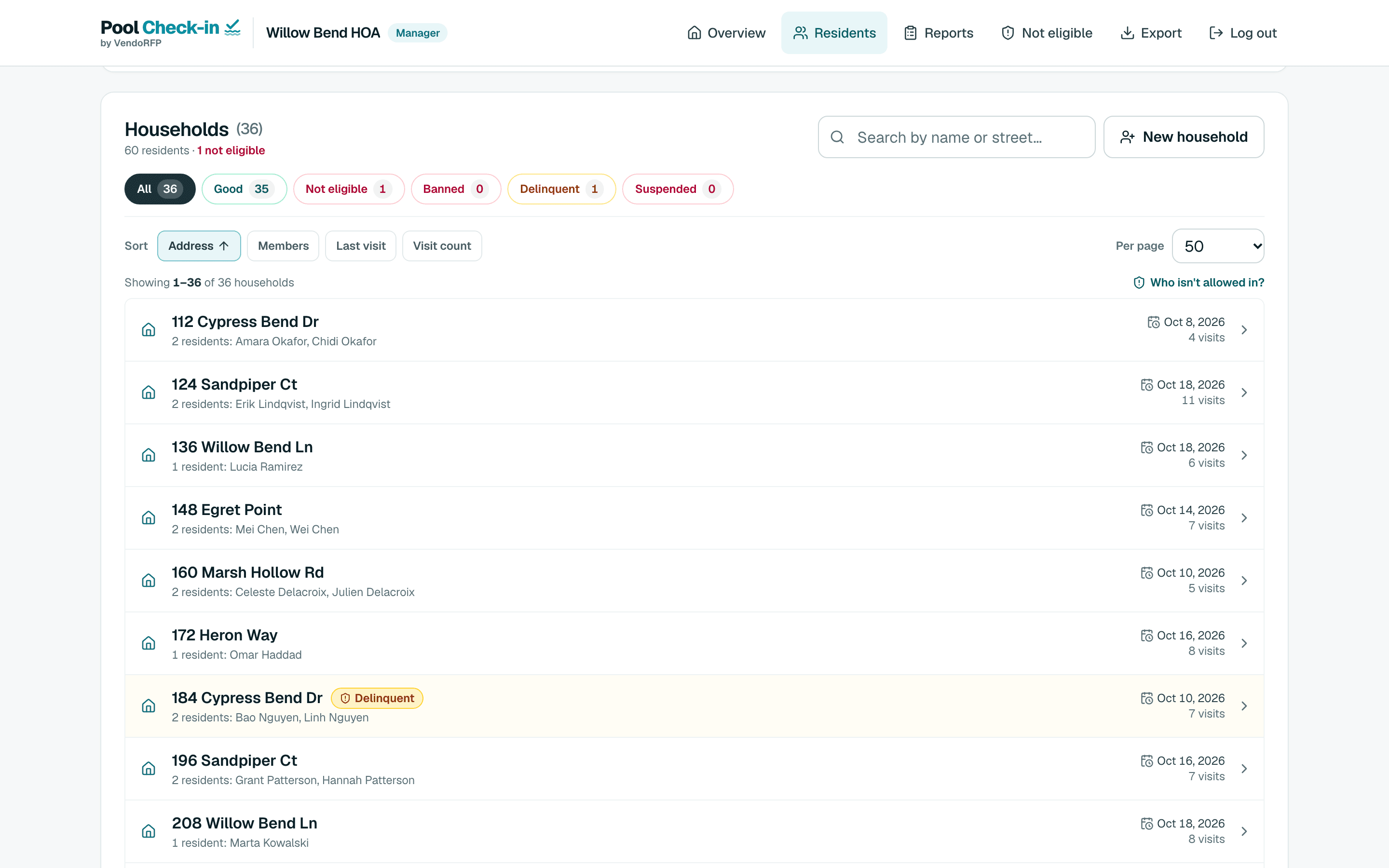Expand 184 Cypress Bend Dr via its chevron
The width and height of the screenshot is (1389, 868).
pos(1244,705)
